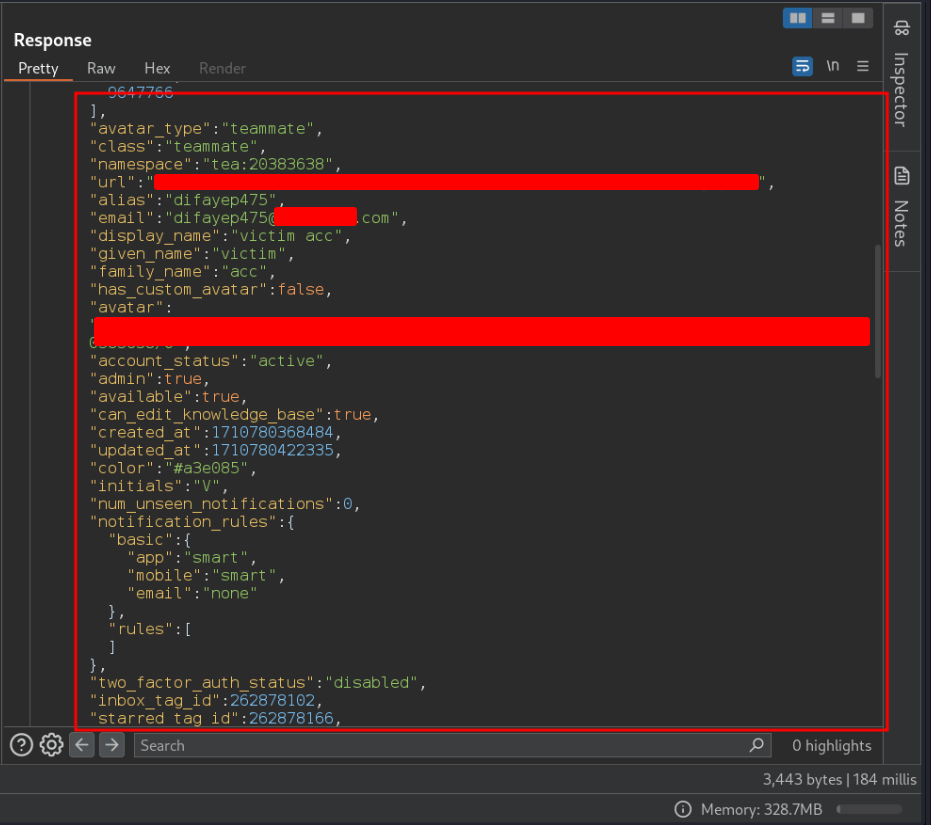Select the Pretty response tab
Viewport: 931px width, 825px height.
(x=38, y=68)
